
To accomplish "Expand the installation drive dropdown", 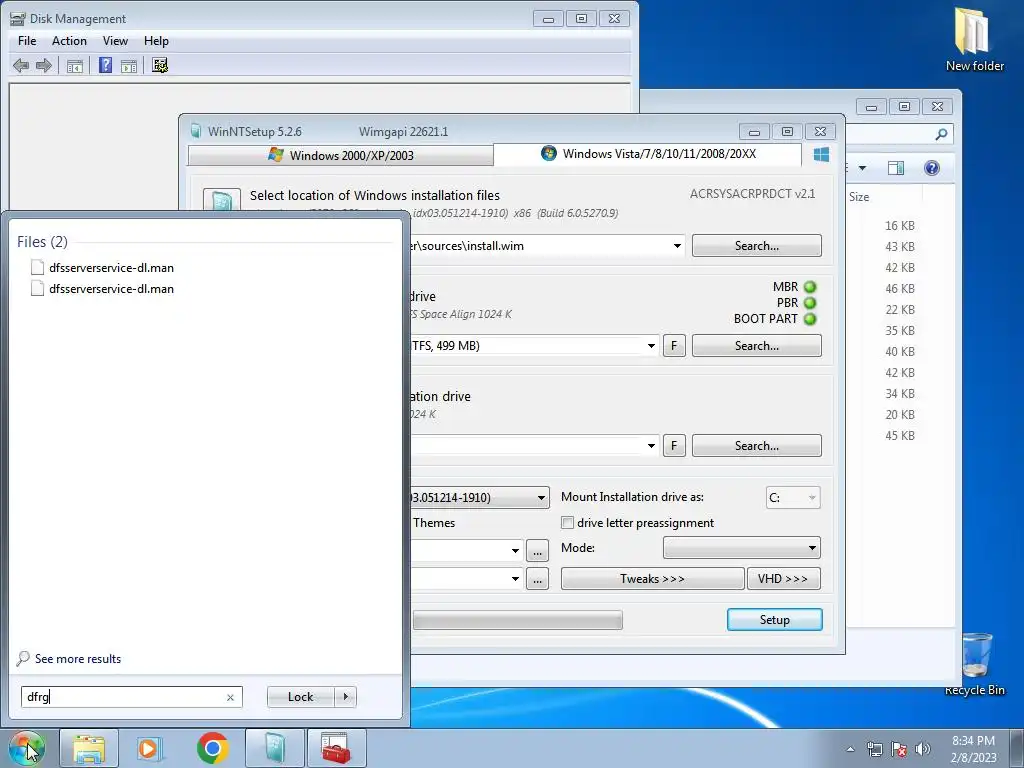I will click(x=651, y=446).
